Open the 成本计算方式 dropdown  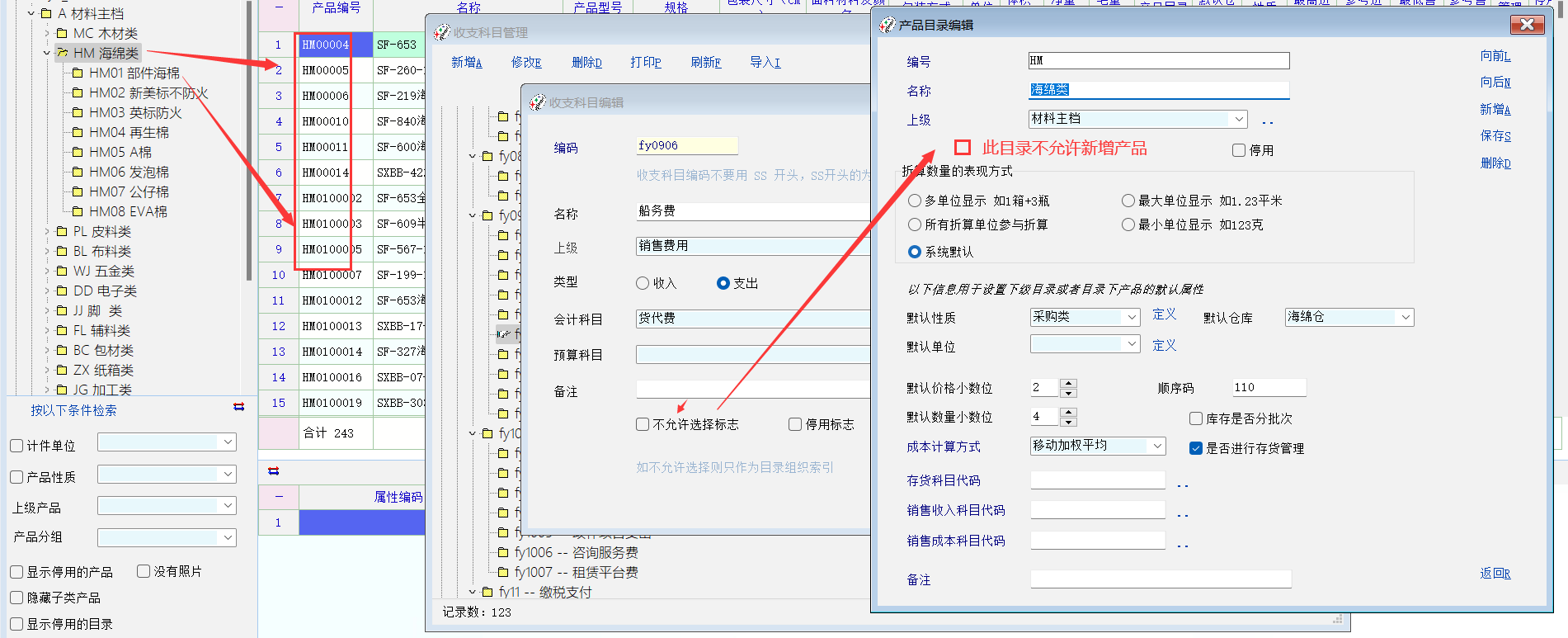[1157, 446]
